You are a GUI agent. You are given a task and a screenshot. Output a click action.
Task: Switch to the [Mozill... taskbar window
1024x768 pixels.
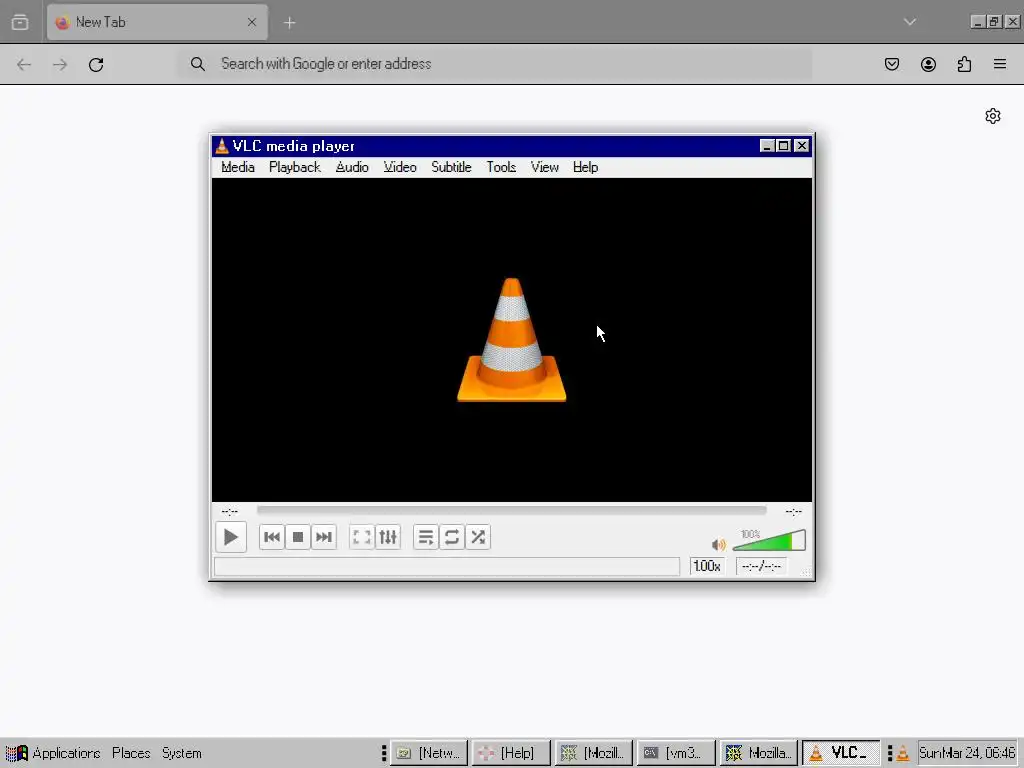(x=594, y=753)
